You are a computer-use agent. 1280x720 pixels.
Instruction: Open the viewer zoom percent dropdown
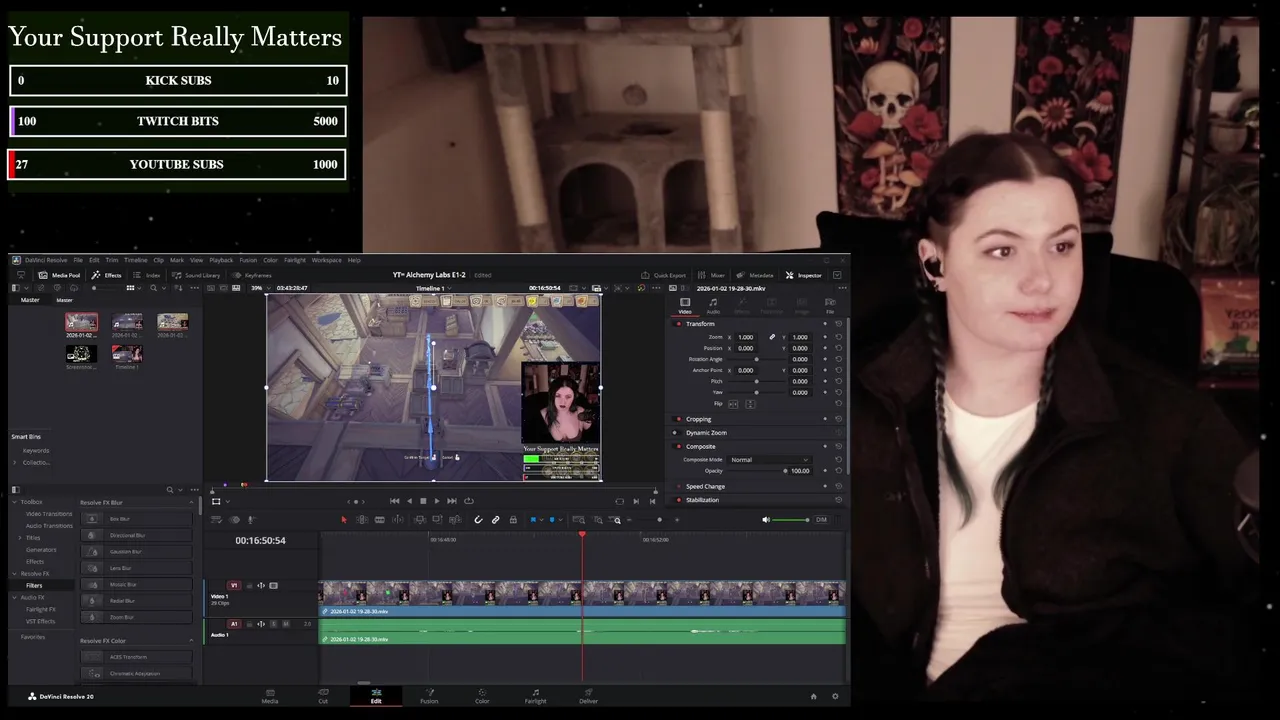tap(261, 288)
